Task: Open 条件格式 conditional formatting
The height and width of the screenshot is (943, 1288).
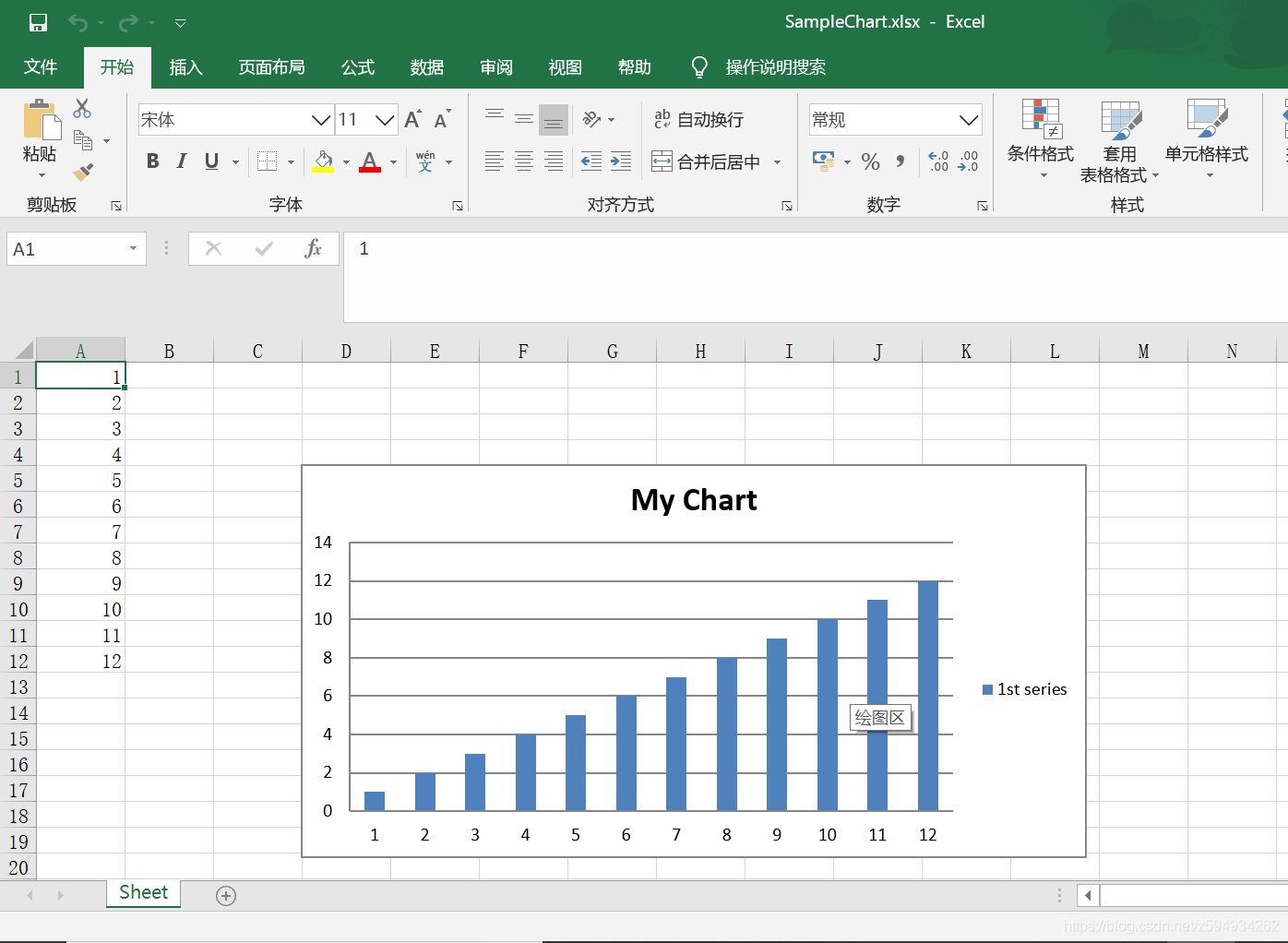Action: click(x=1041, y=139)
